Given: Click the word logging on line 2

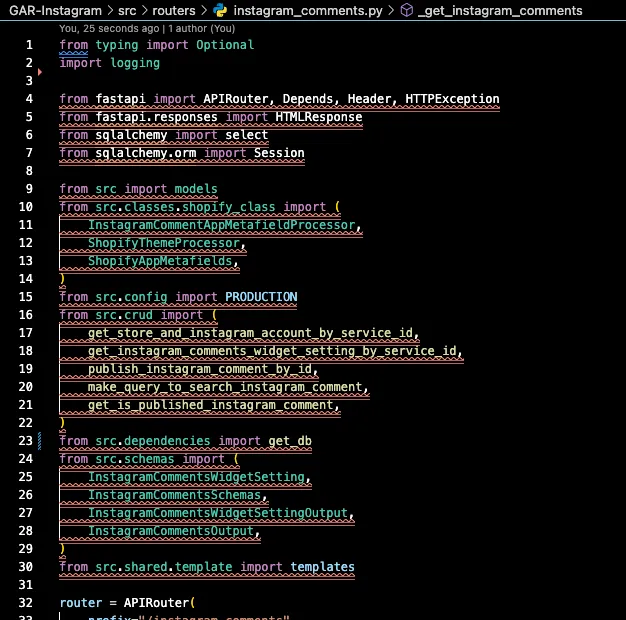Looking at the screenshot, I should [x=135, y=63].
